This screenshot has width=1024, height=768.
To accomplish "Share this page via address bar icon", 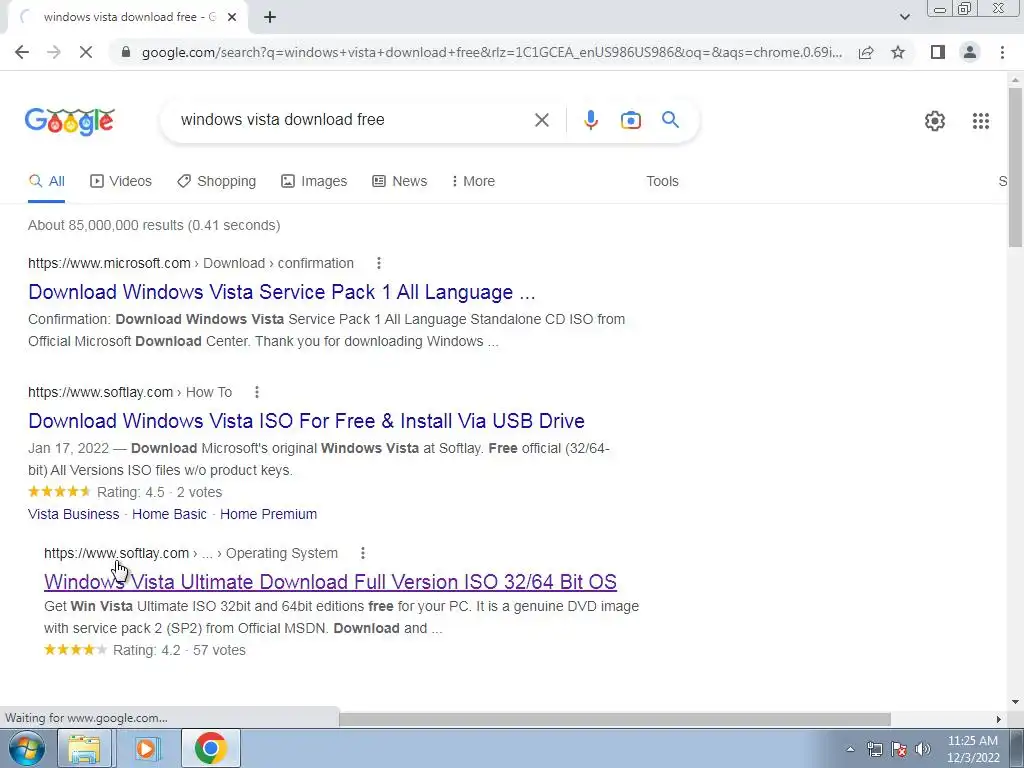I will point(866,52).
